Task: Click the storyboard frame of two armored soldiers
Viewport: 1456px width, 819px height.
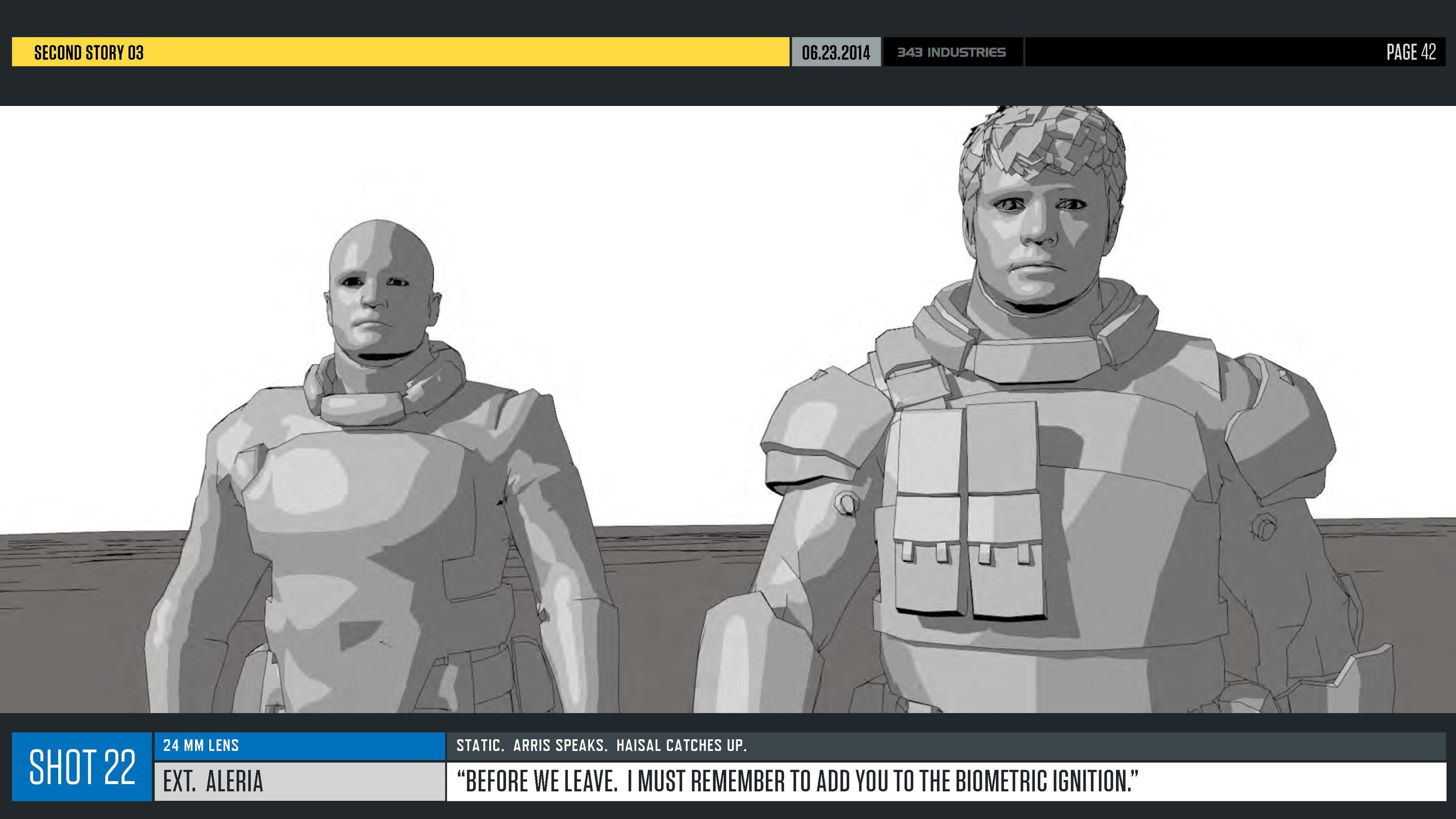Action: coord(728,409)
